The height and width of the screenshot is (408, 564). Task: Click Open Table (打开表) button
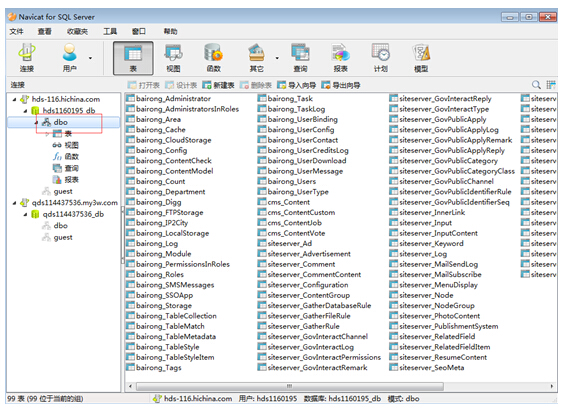pos(144,85)
